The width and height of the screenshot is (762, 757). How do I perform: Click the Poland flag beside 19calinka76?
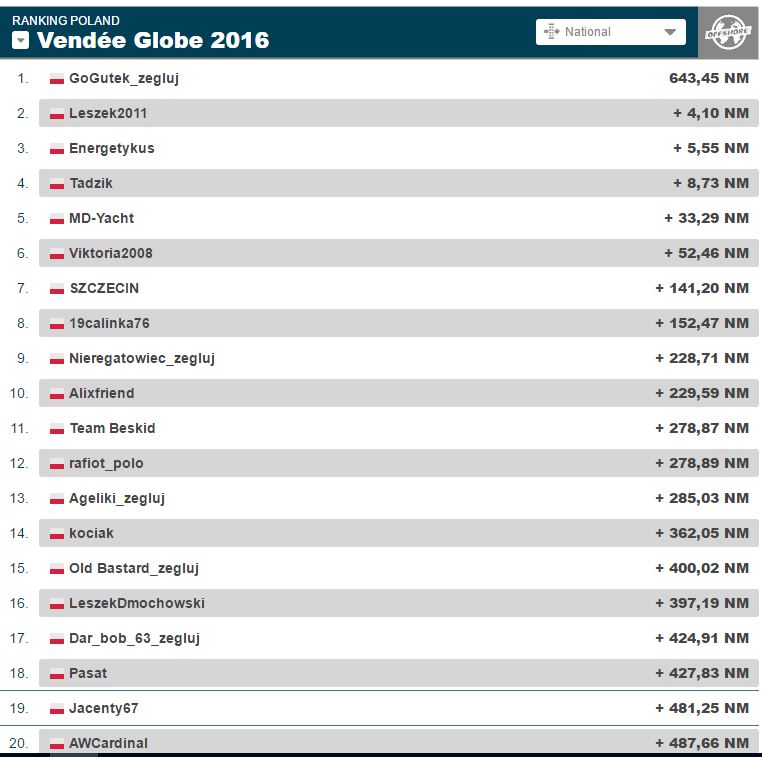[x=57, y=324]
